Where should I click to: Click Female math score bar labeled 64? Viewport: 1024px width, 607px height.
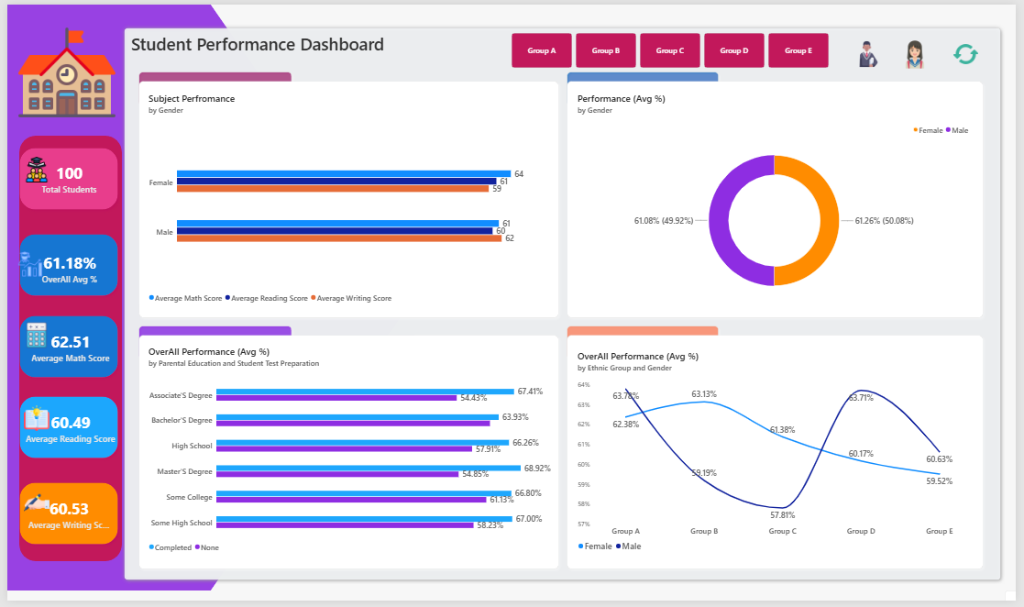click(344, 174)
